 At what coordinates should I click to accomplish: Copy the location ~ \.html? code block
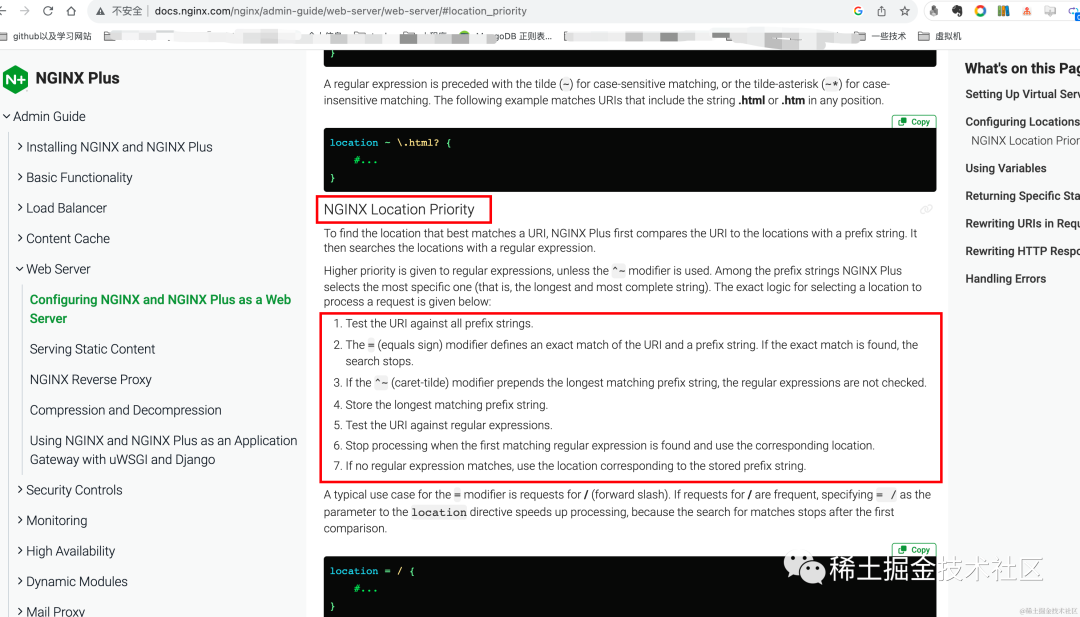pos(914,122)
